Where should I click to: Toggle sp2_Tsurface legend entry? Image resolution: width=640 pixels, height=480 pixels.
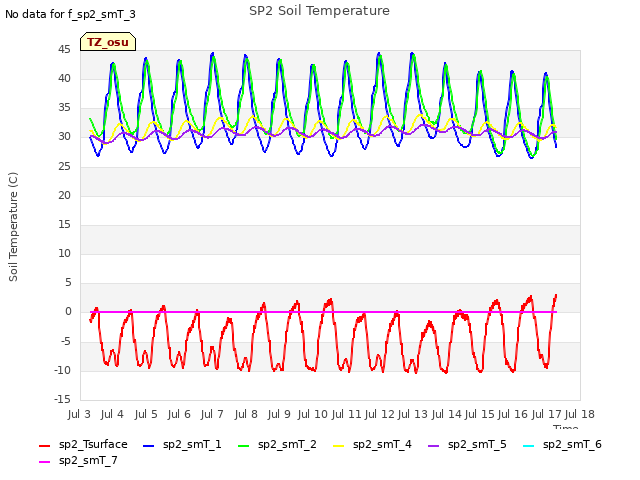[83, 444]
